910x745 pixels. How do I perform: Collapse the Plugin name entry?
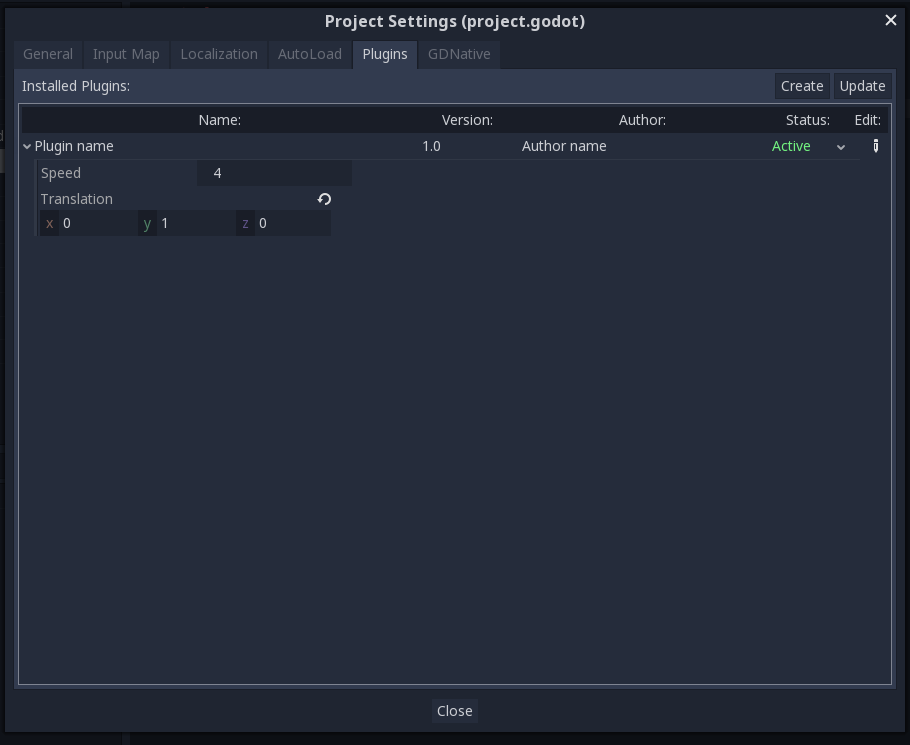tap(27, 146)
